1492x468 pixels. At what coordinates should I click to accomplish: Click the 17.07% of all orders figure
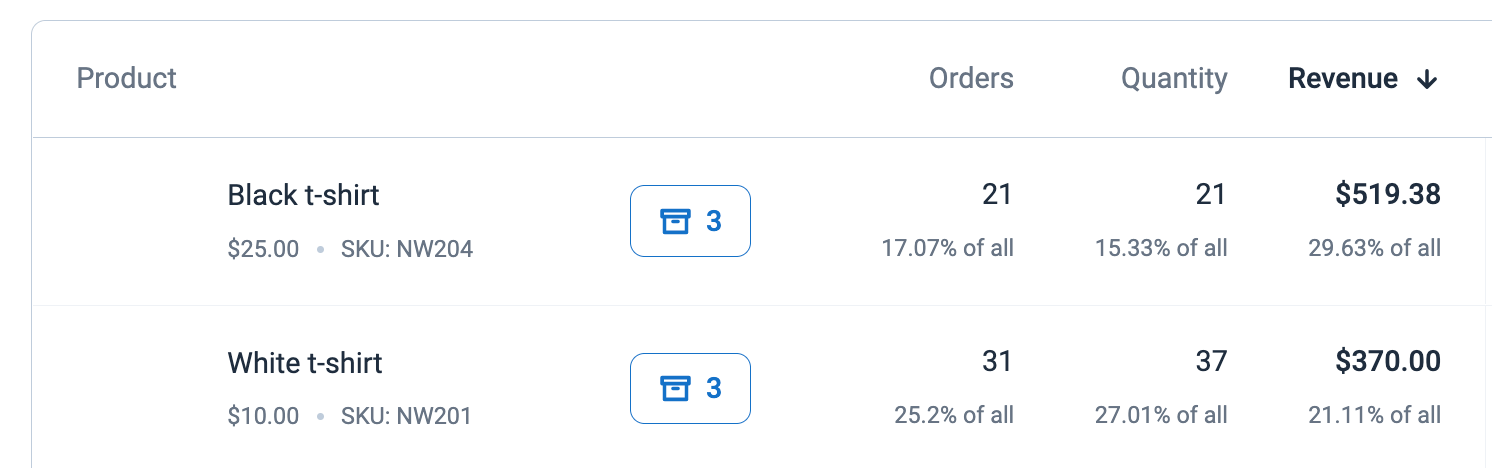[947, 248]
